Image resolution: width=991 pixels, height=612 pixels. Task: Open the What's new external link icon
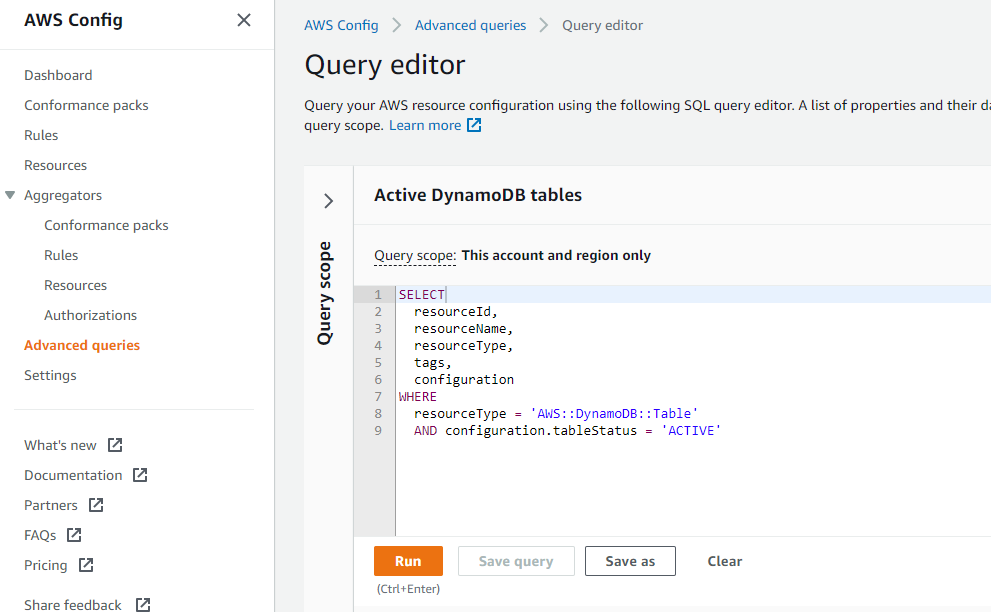tap(114, 444)
